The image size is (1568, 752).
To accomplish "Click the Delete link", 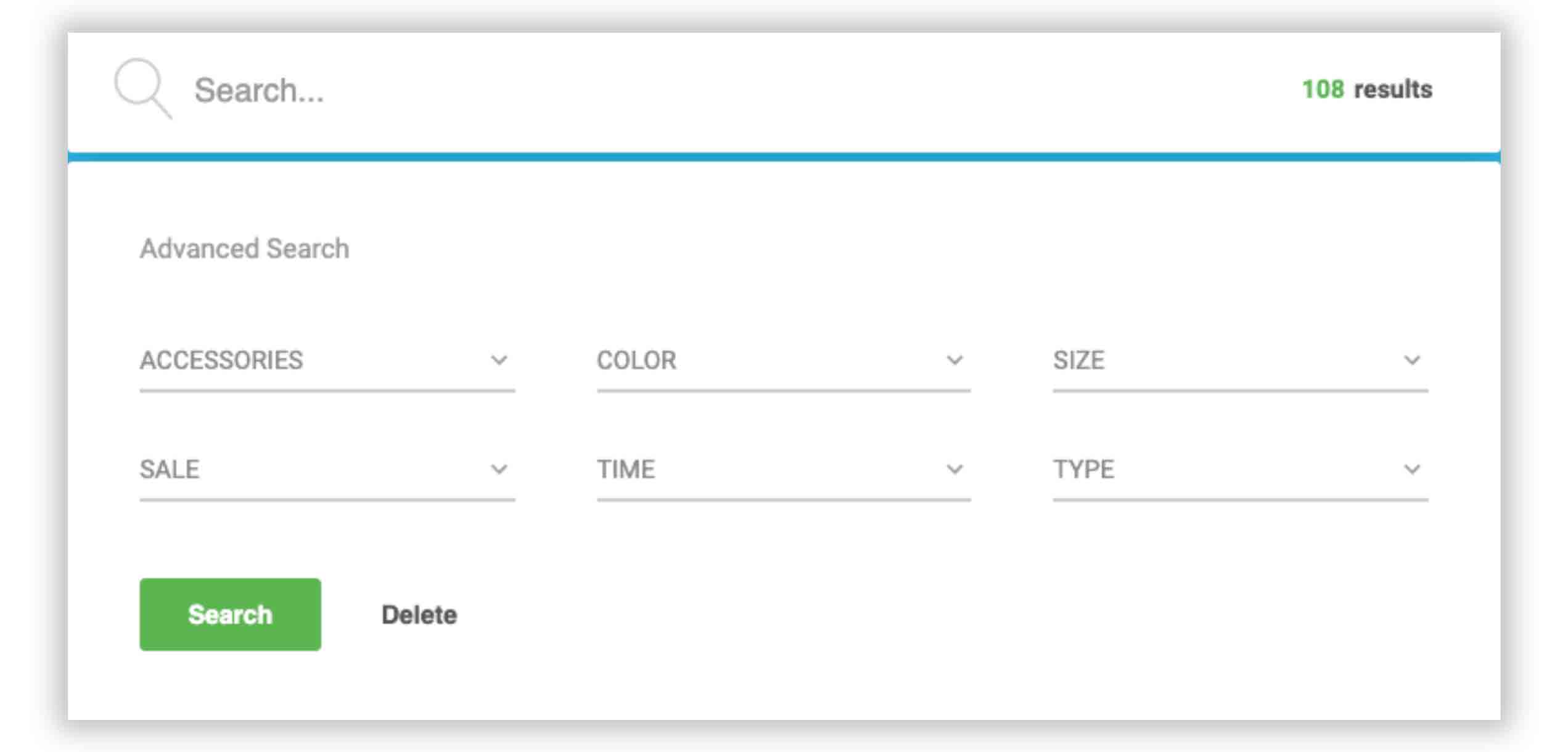I will tap(419, 615).
